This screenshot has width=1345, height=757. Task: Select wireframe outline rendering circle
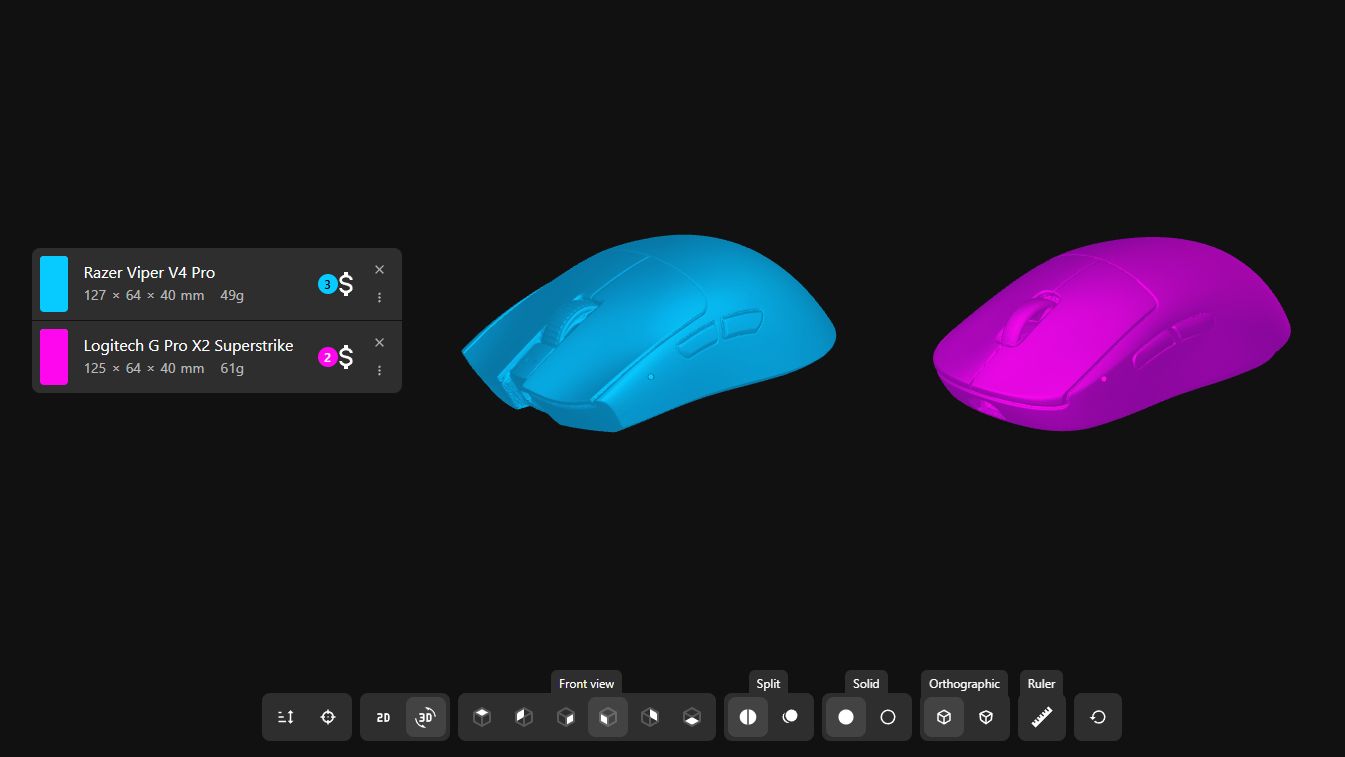click(888, 717)
